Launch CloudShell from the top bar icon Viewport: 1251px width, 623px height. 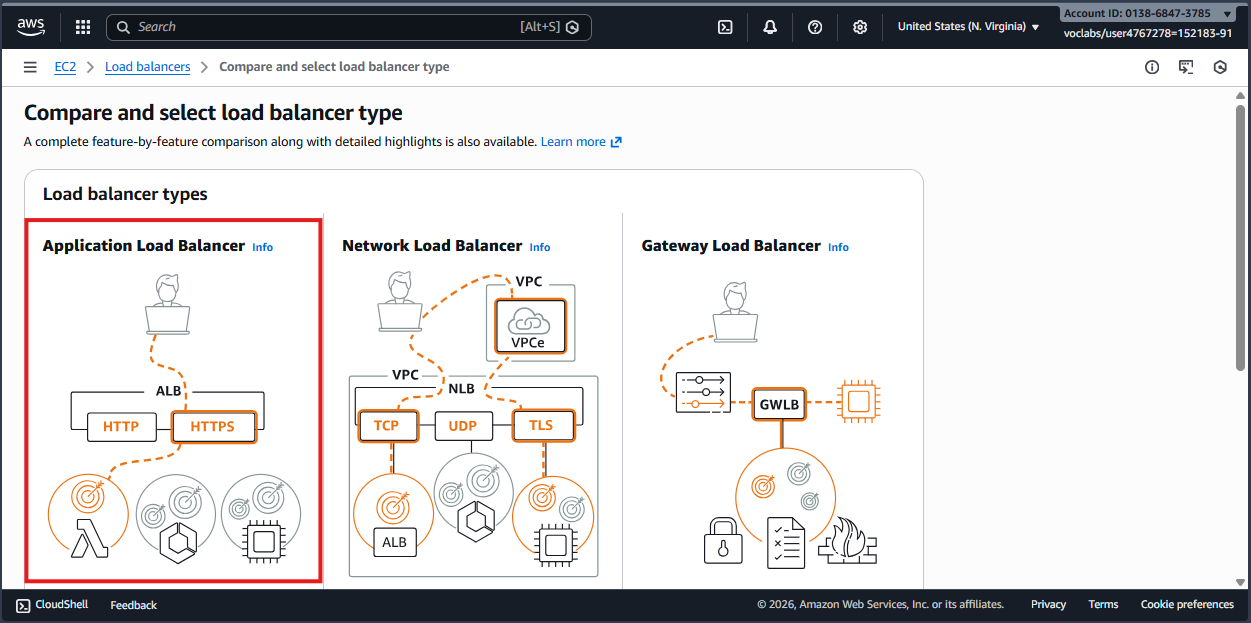tap(725, 27)
